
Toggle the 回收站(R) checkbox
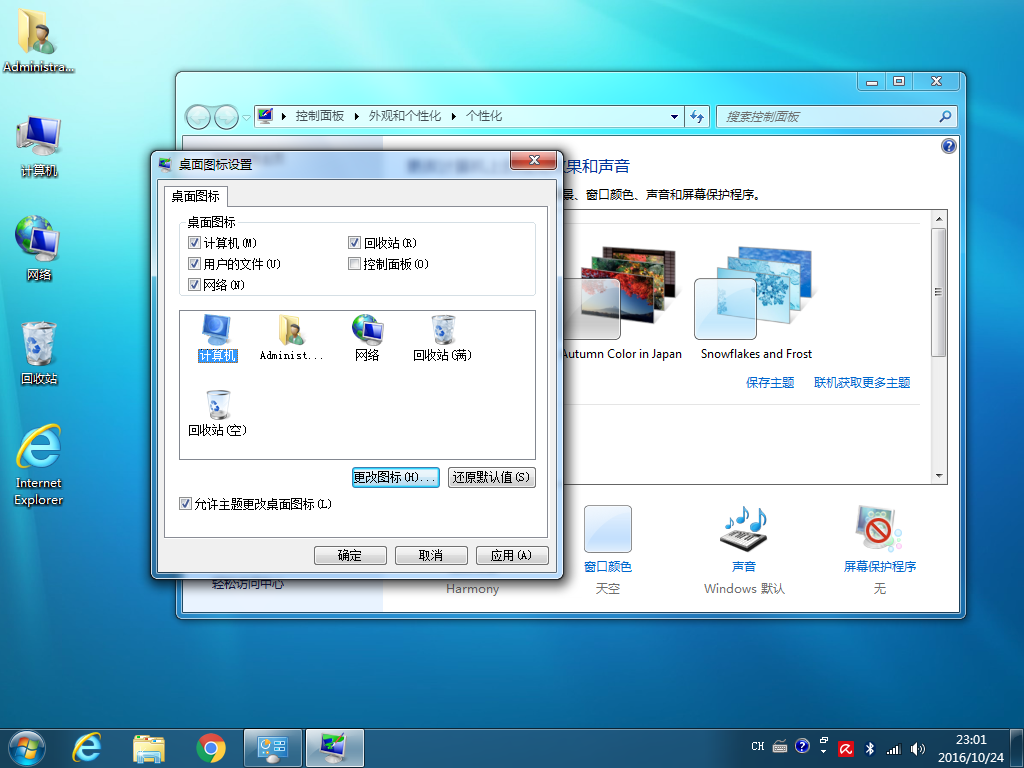click(x=354, y=243)
